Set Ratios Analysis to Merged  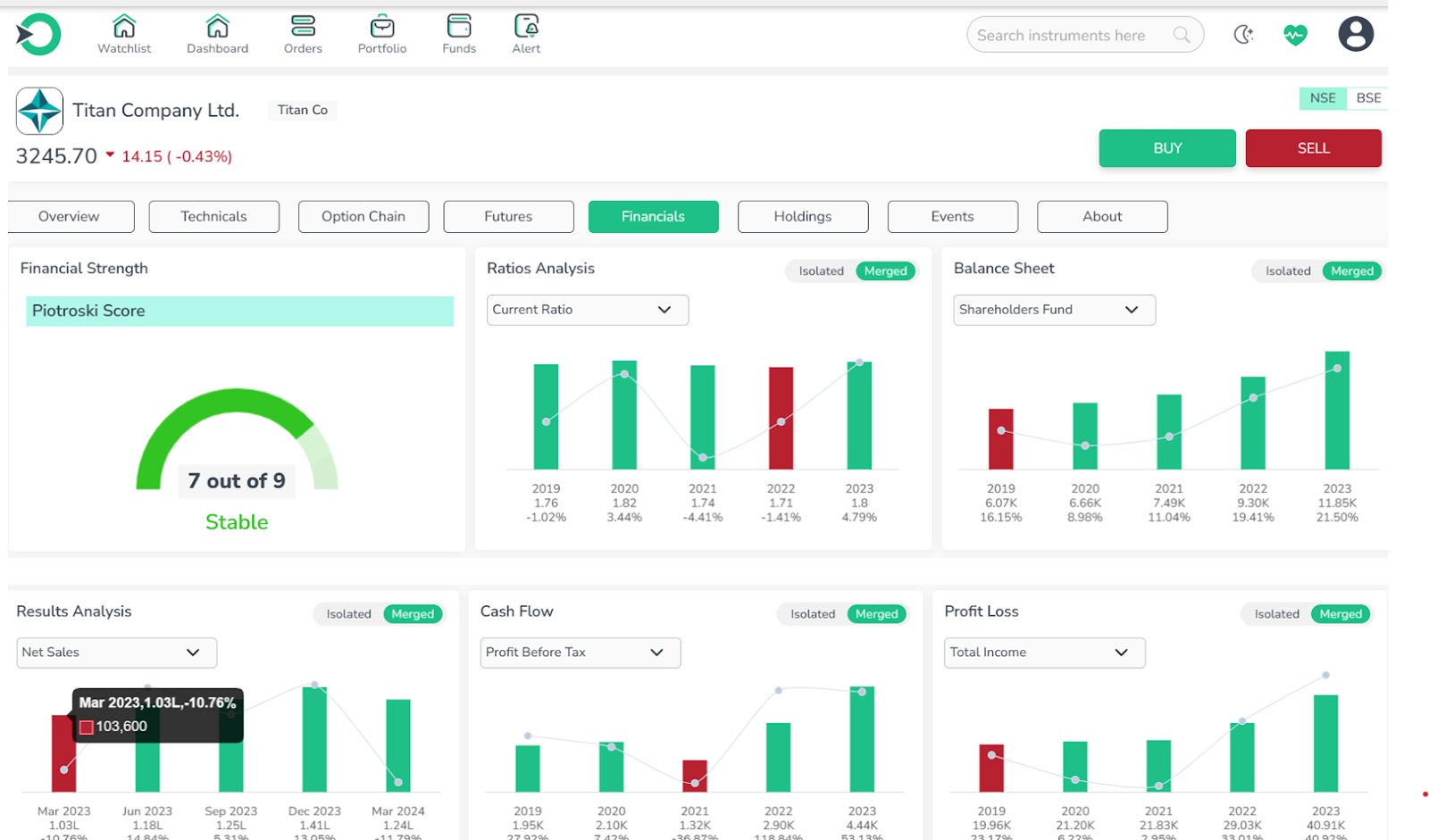click(x=885, y=271)
